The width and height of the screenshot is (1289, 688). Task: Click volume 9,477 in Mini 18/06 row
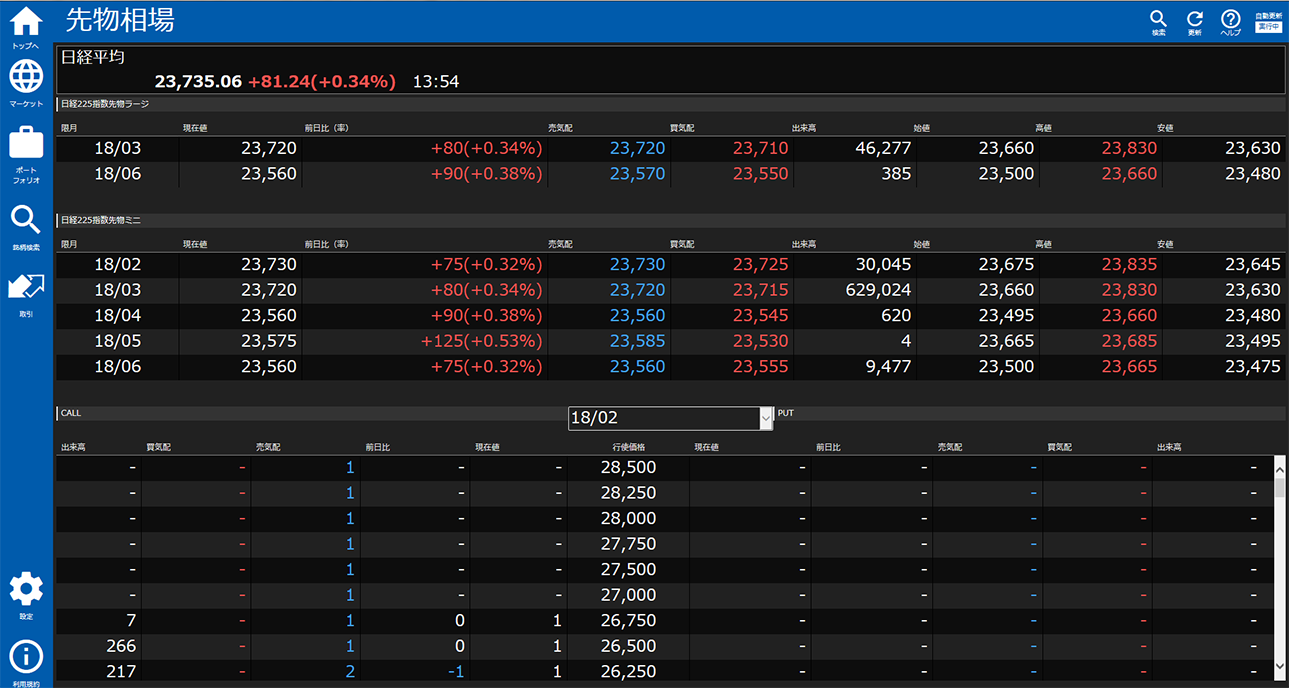tap(889, 366)
